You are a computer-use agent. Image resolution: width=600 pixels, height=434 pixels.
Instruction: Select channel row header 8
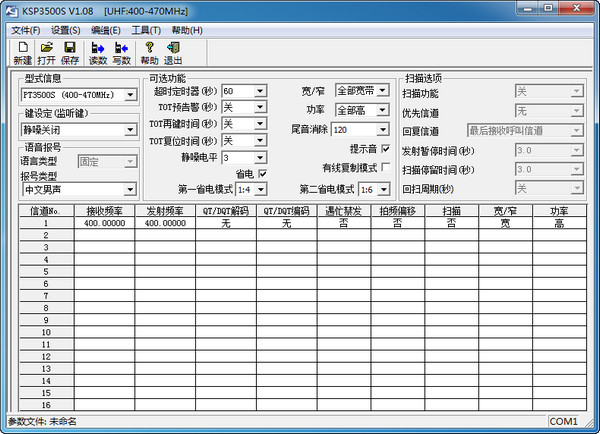tap(46, 308)
